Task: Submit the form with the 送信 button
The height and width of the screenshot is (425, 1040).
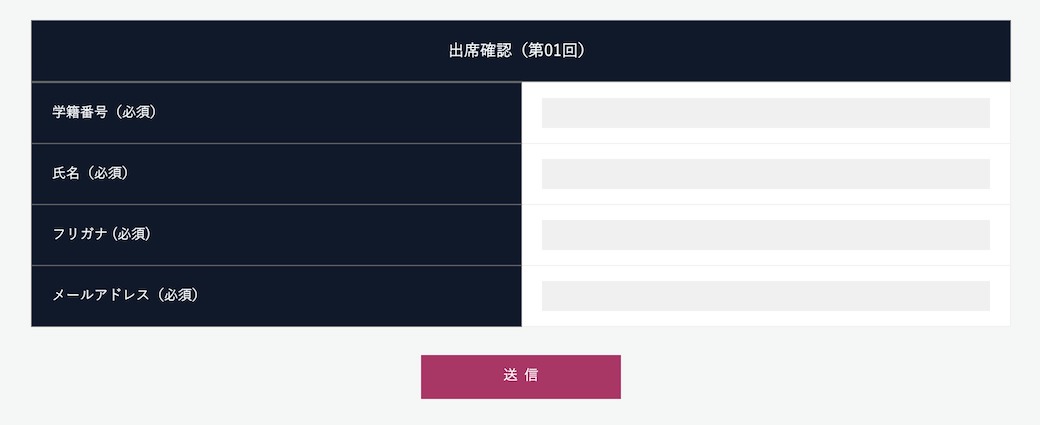Action: click(x=521, y=377)
